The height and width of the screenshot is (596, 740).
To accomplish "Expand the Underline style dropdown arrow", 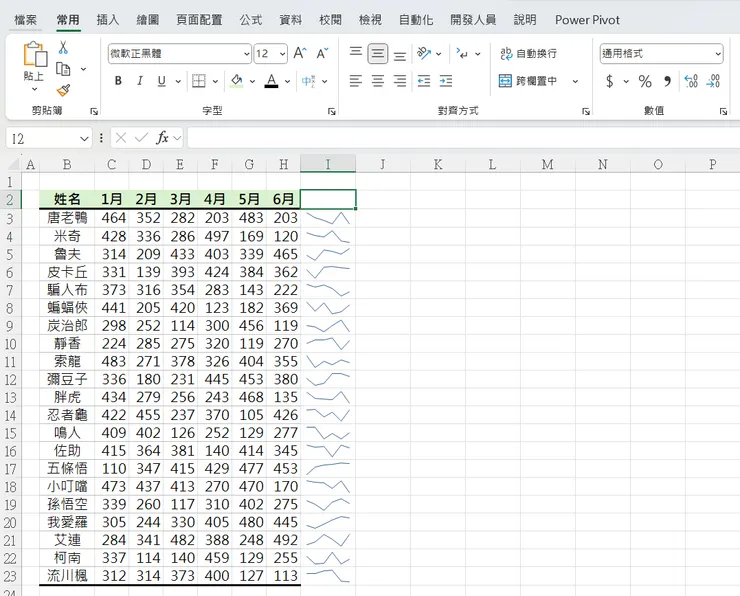I will [178, 81].
